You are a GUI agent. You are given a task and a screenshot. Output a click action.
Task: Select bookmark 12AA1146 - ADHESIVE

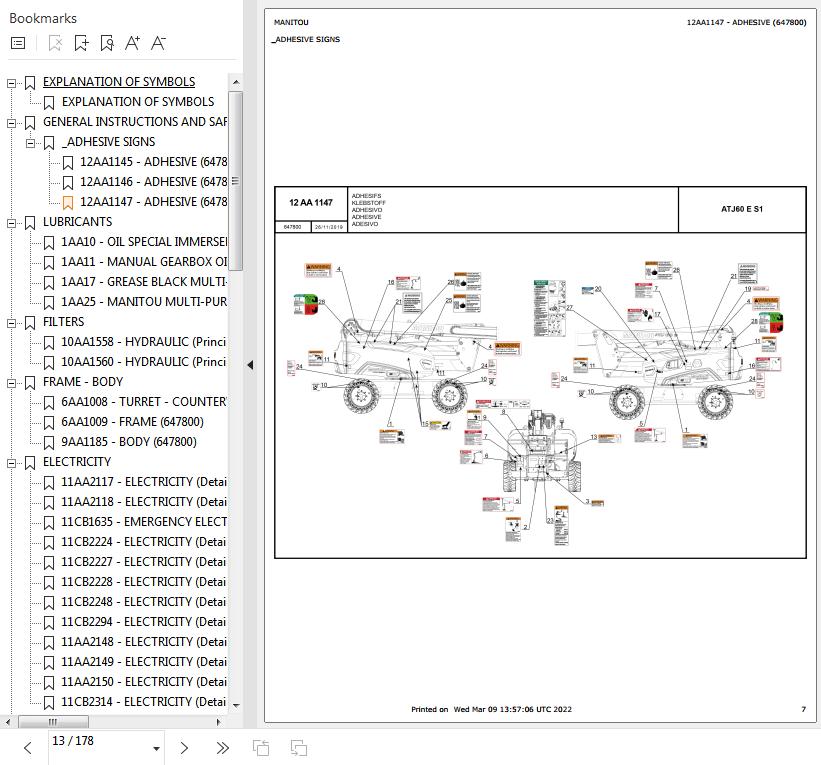[153, 182]
